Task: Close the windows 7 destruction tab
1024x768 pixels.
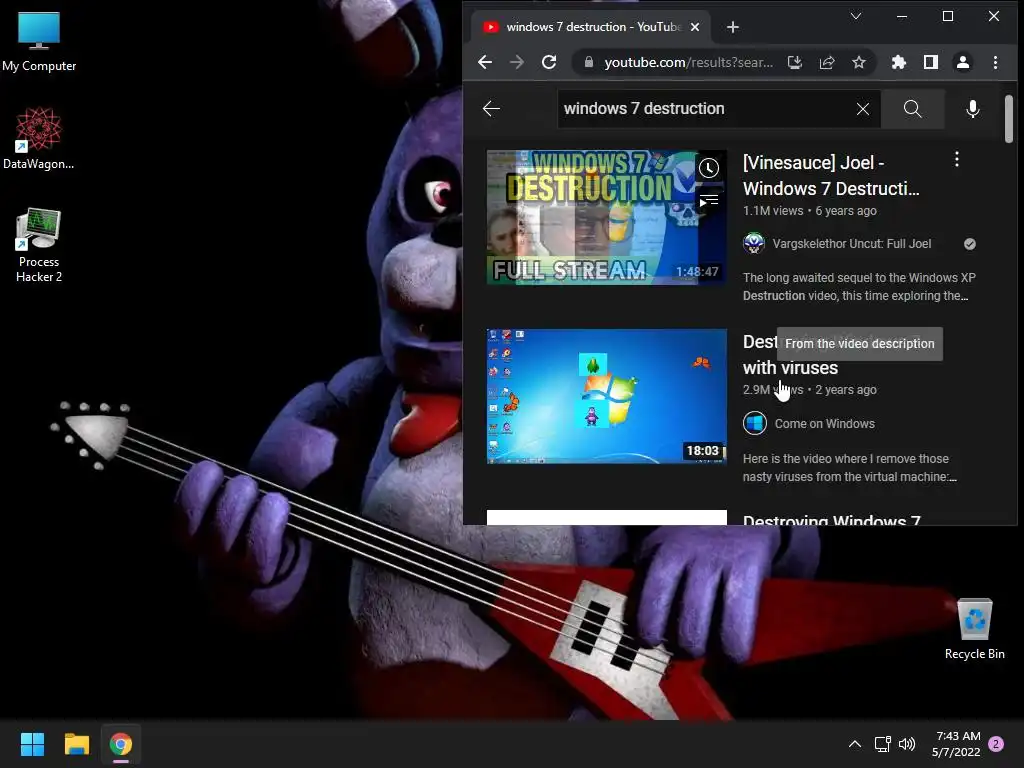Action: coord(695,27)
